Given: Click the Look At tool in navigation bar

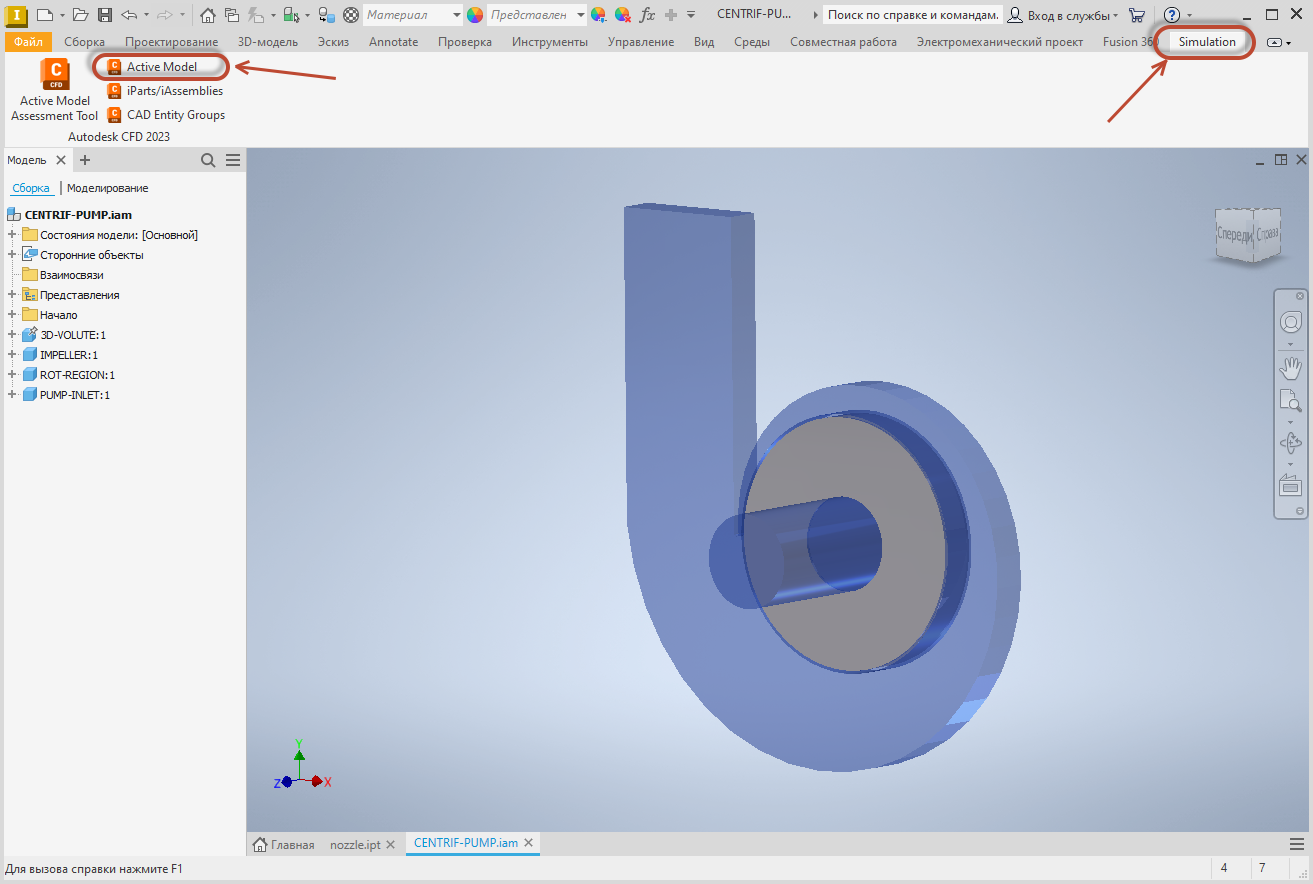Looking at the screenshot, I should (1291, 485).
